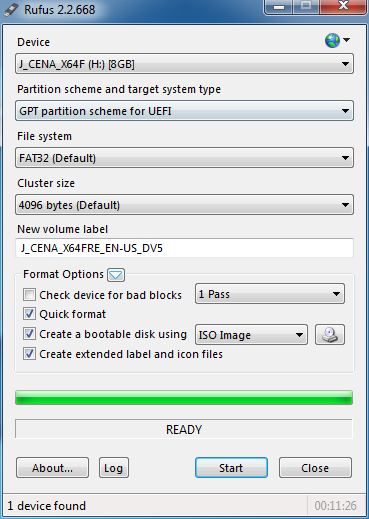
Task: Expand the Cluster size dropdown
Action: (x=184, y=205)
